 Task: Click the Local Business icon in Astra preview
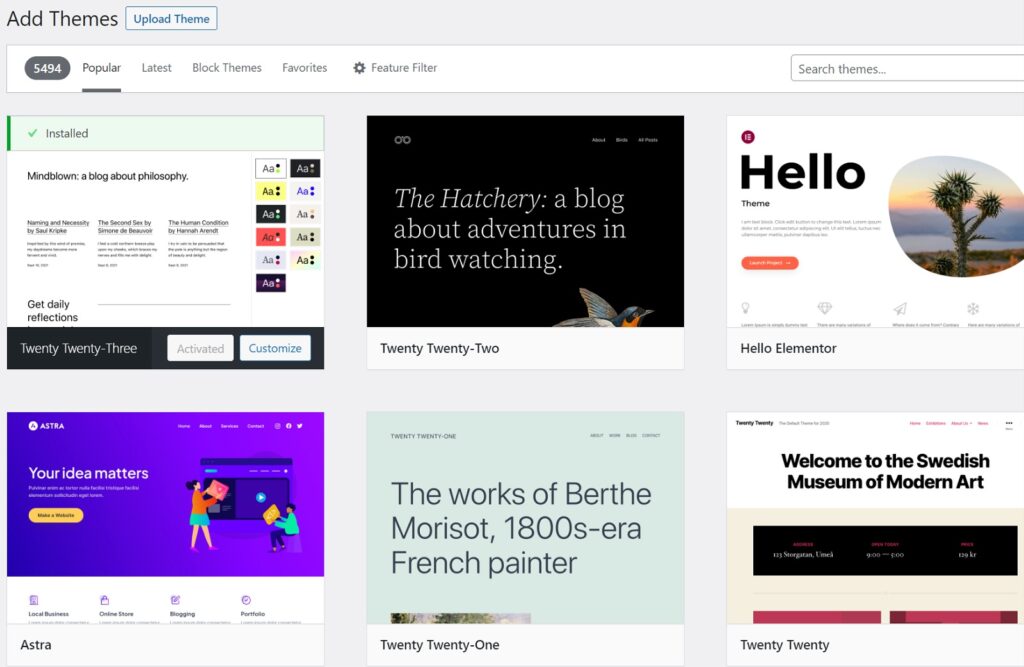[34, 600]
